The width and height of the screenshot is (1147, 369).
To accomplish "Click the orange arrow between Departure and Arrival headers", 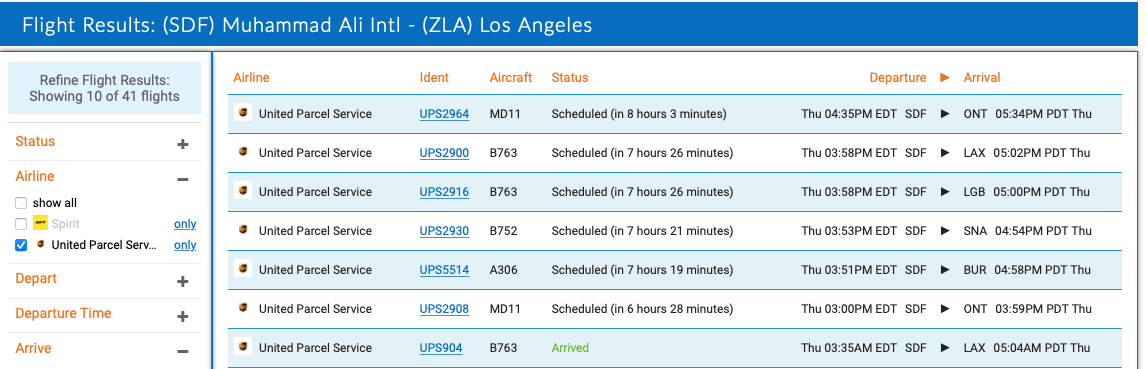I will tap(945, 78).
